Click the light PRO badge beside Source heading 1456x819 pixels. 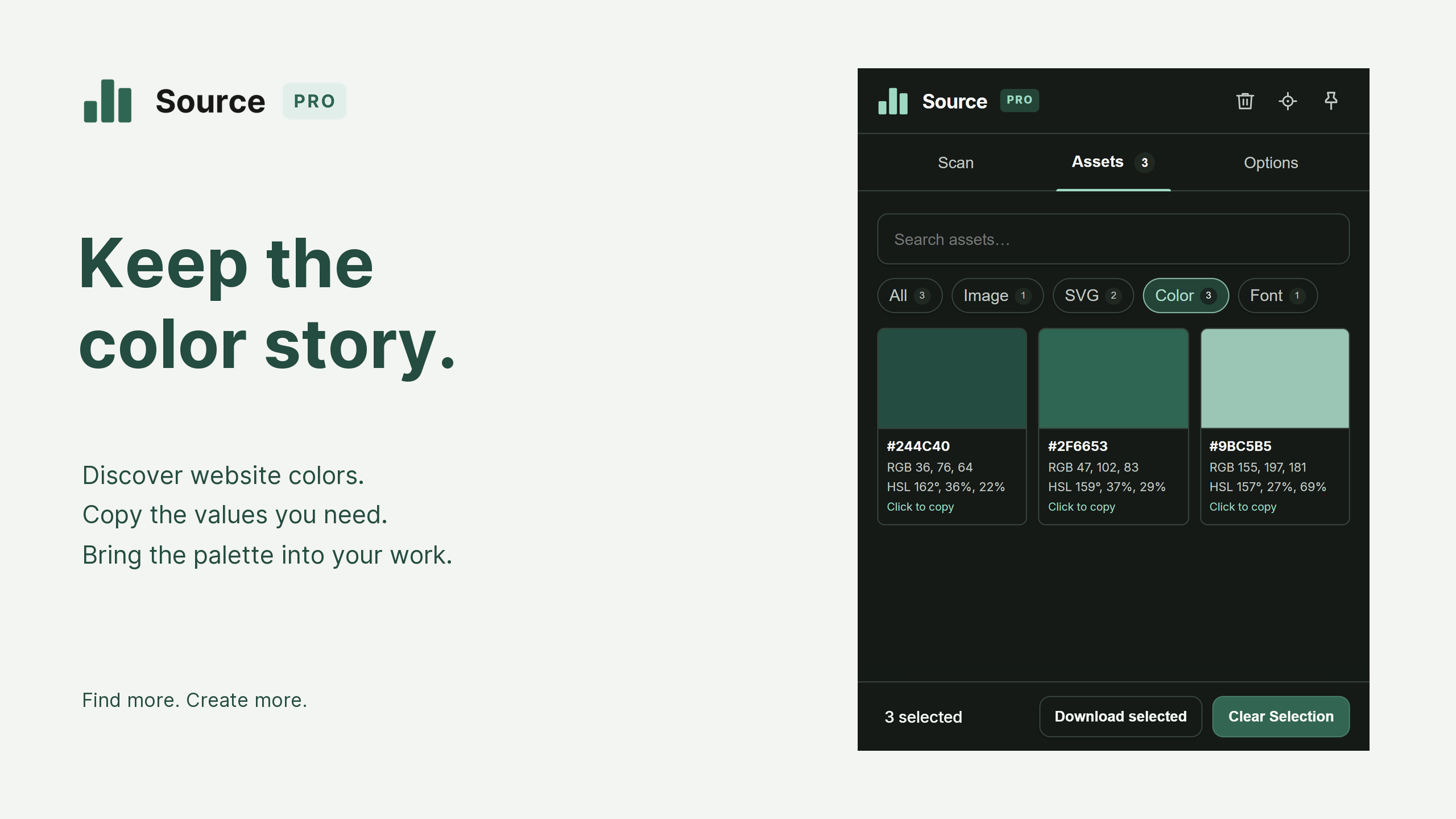pos(315,101)
